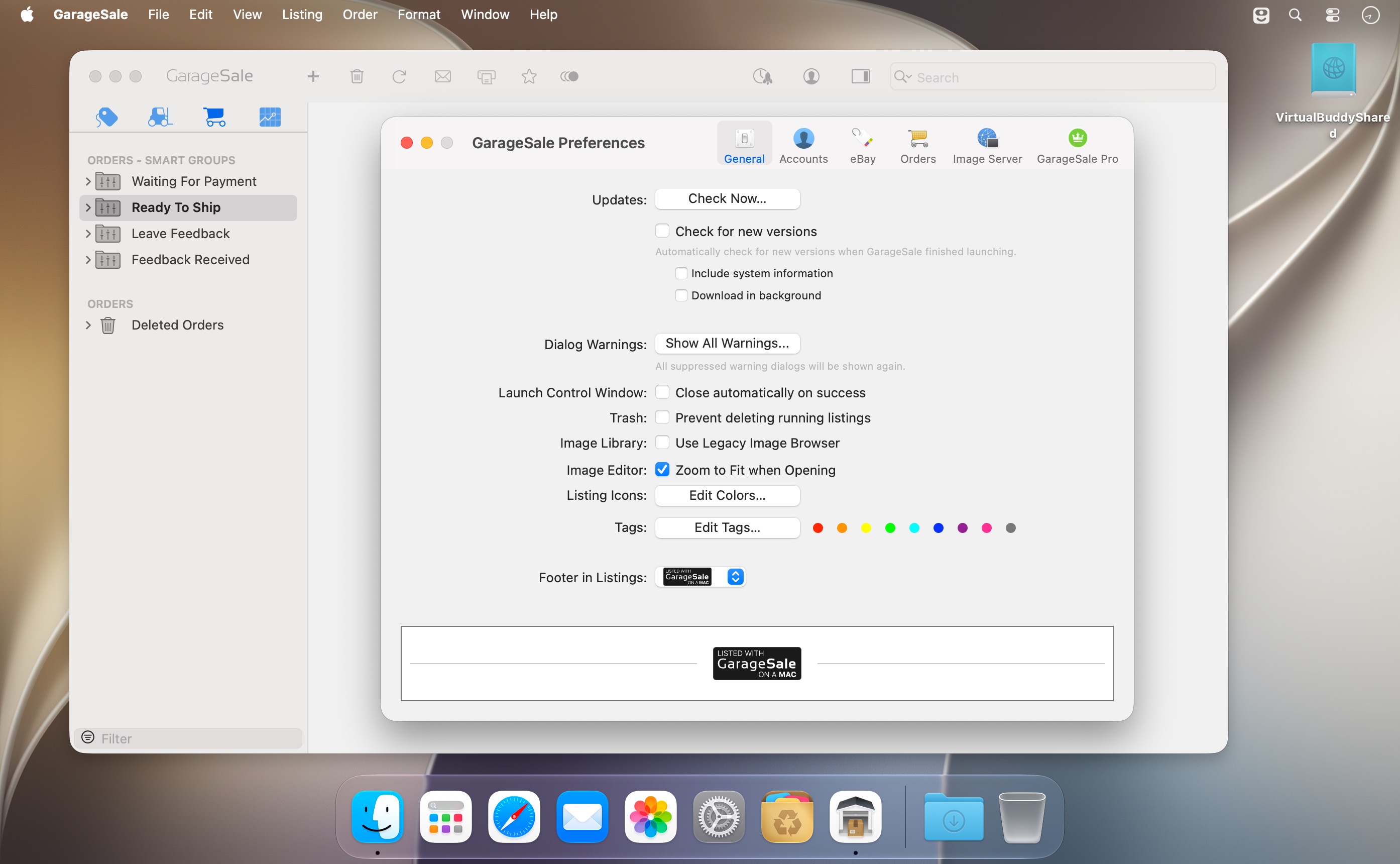Expand the Deleted Orders item
Viewport: 1400px width, 864px height.
[88, 325]
